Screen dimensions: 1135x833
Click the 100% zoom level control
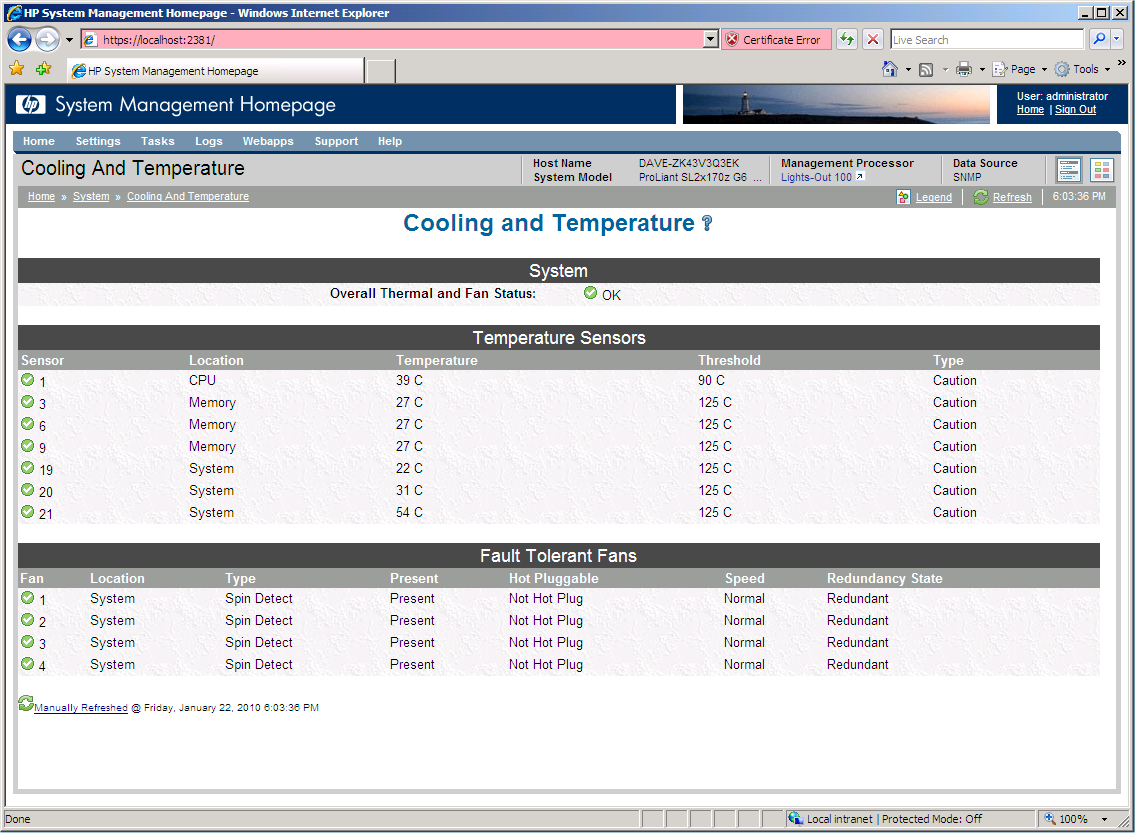click(1068, 819)
